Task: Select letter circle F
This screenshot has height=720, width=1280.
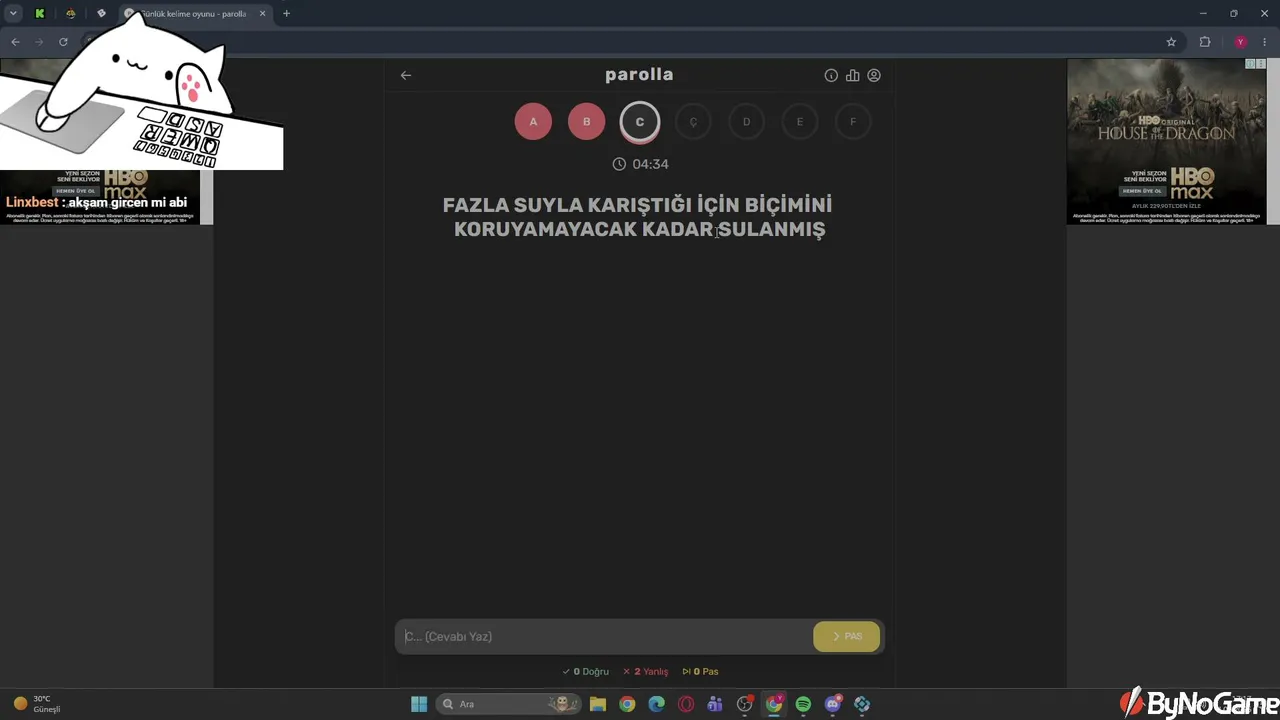Action: (x=853, y=122)
